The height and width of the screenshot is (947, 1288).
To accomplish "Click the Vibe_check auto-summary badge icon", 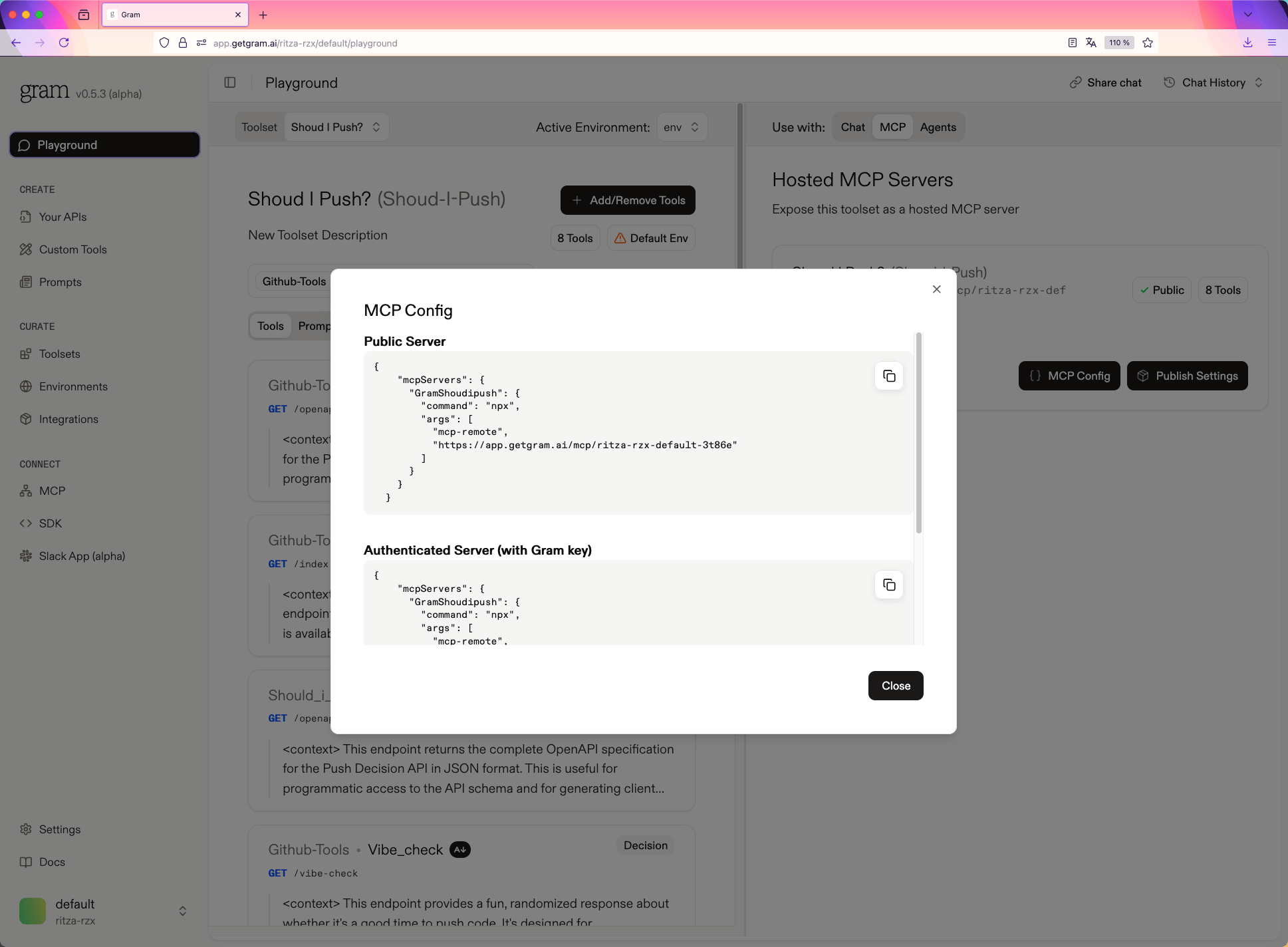I will point(460,850).
